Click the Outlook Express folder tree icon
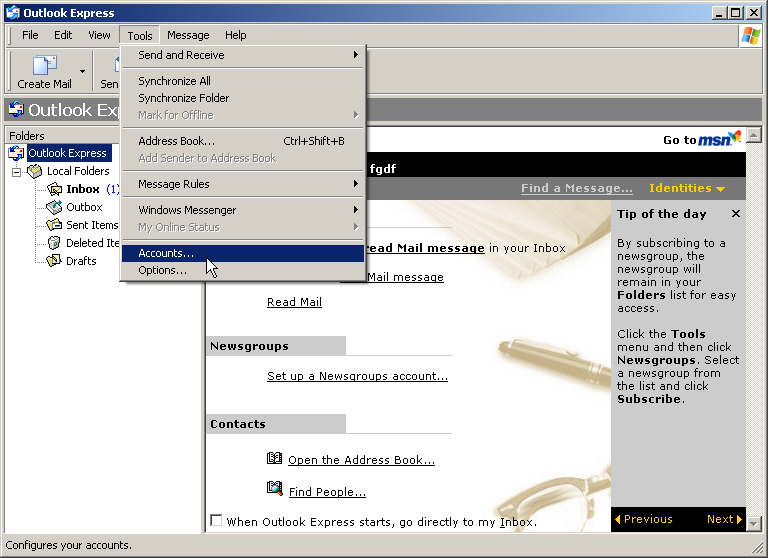768x558 pixels. 16,153
